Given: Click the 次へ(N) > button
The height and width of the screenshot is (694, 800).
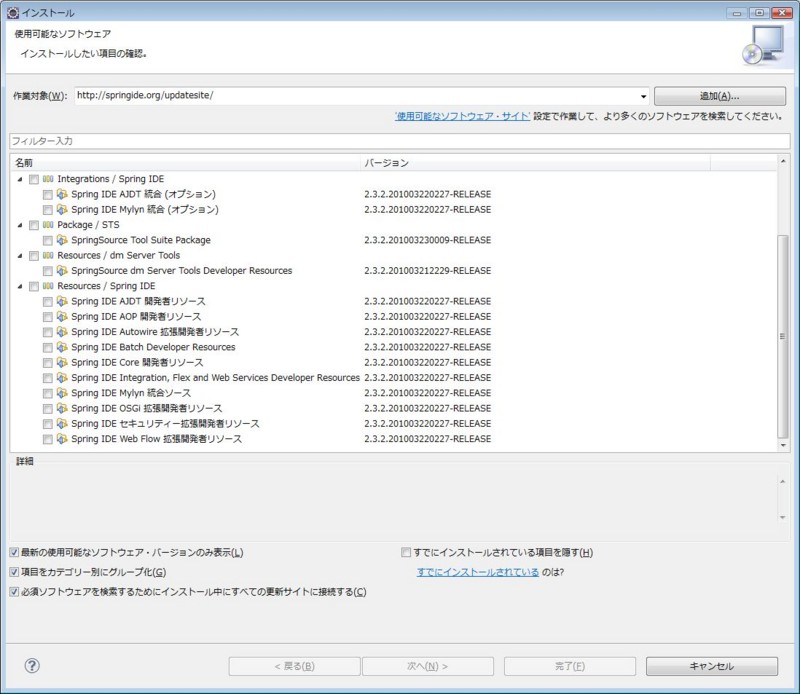Looking at the screenshot, I should 428,666.
